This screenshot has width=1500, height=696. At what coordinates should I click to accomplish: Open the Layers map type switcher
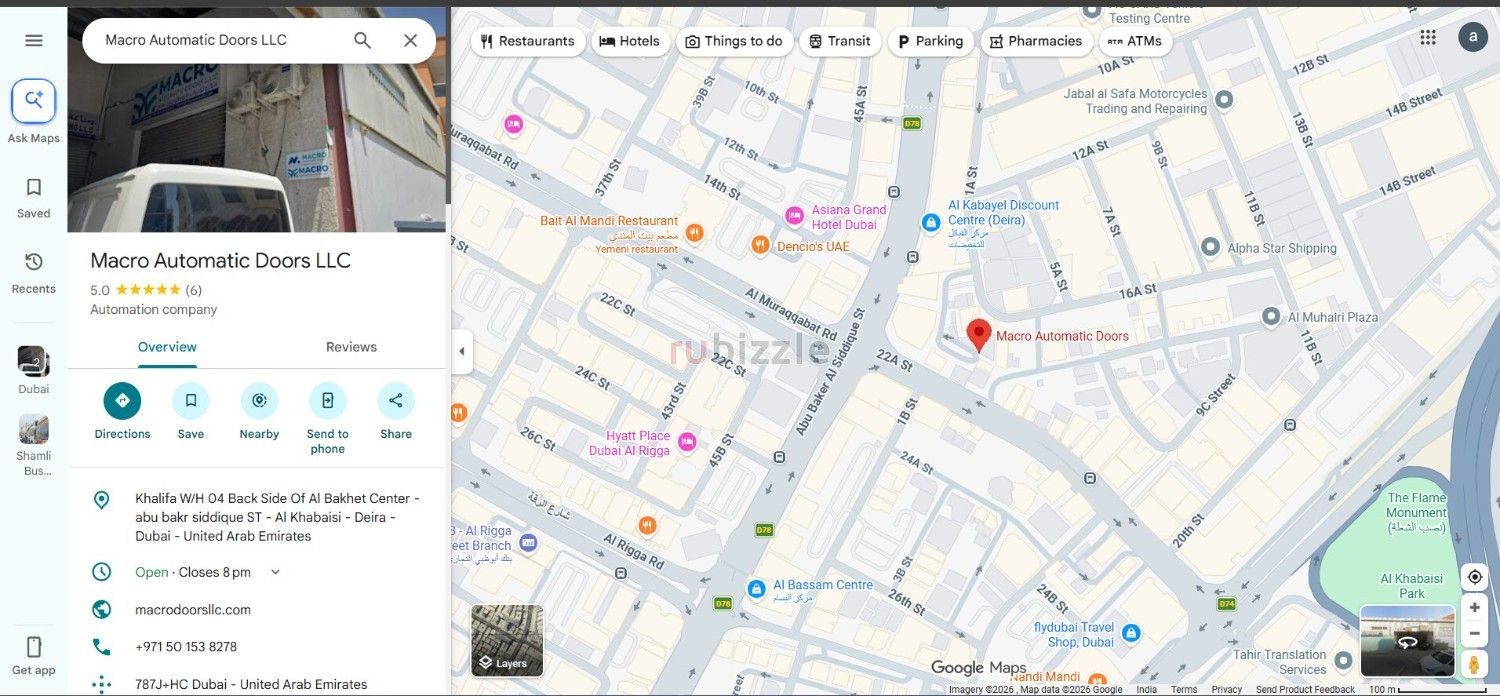coord(507,640)
